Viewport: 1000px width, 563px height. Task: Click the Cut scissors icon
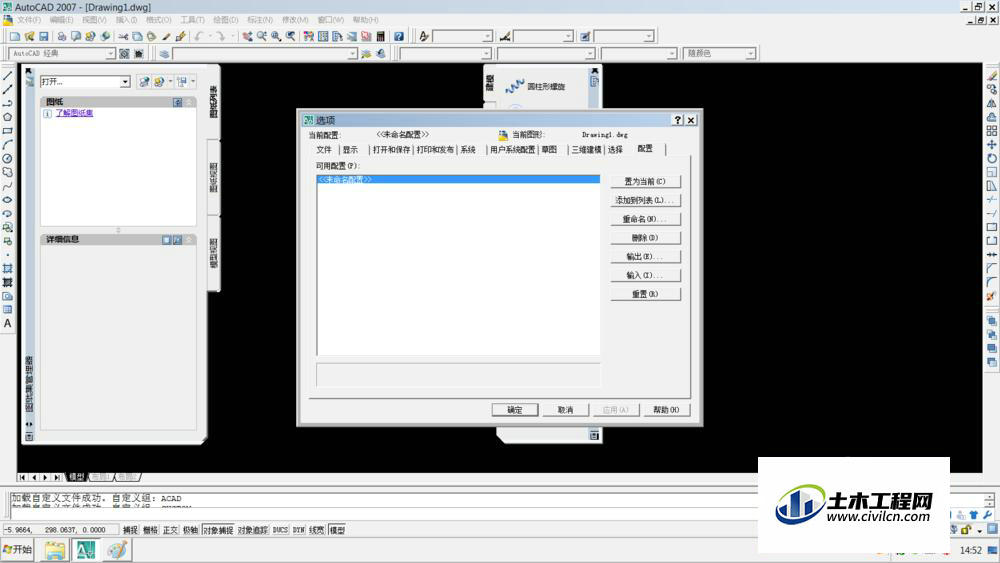(122, 36)
